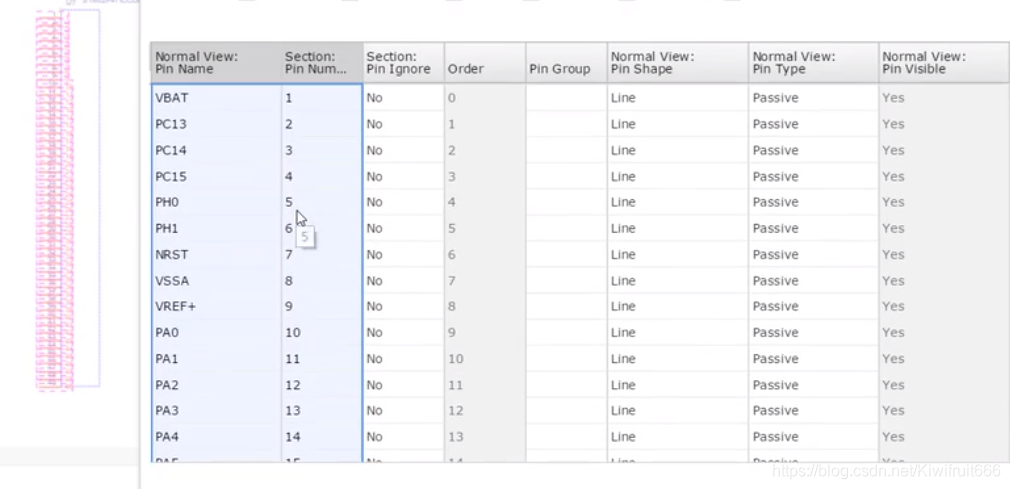Screen dimensions: 1010x489
Task: Select the Section Pin Ignore column header
Action: 402,63
